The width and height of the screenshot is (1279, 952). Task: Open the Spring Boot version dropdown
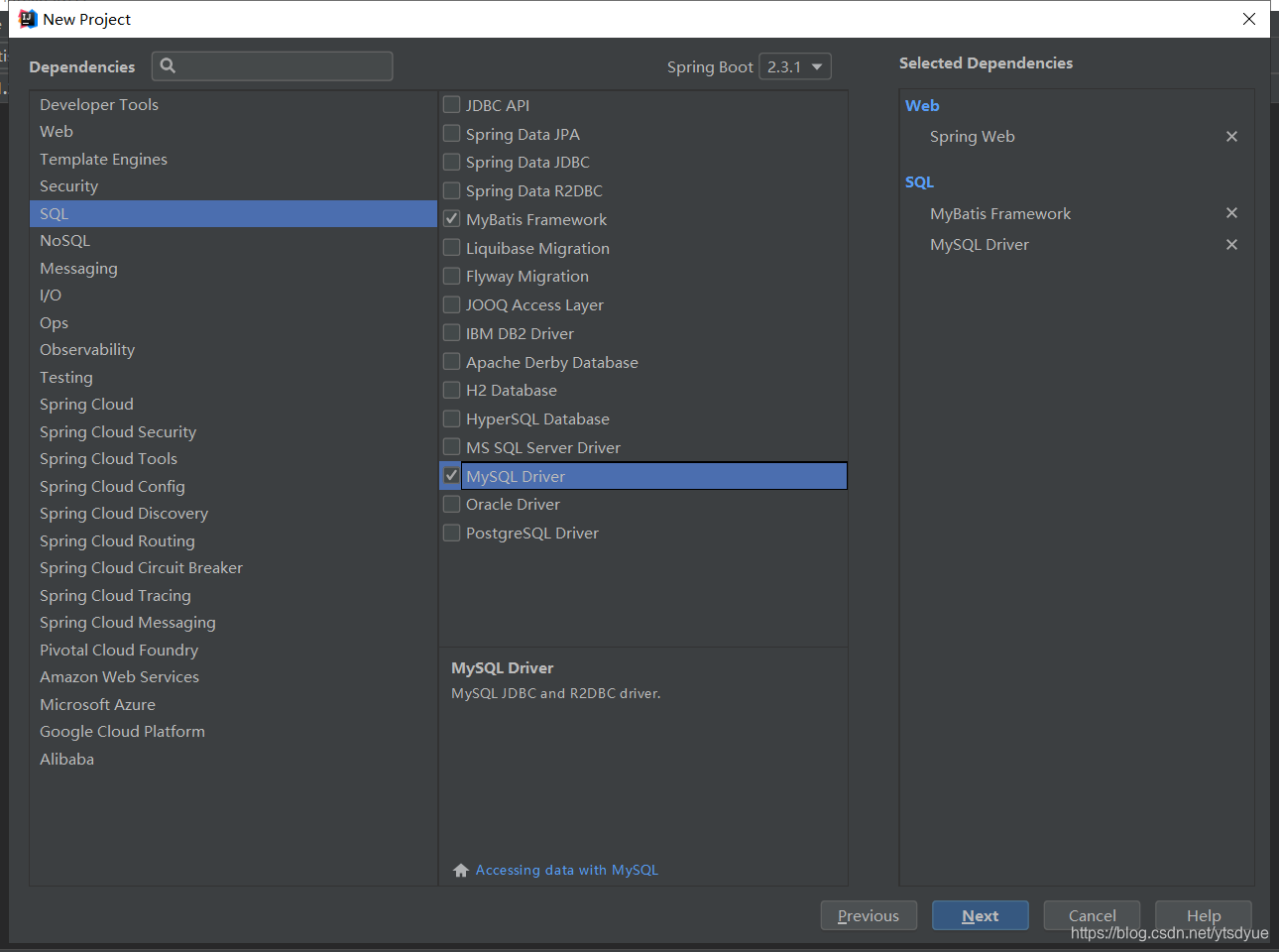pyautogui.click(x=794, y=66)
